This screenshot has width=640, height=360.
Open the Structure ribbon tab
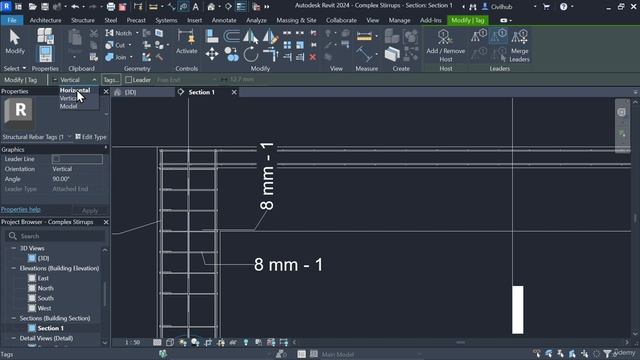tap(83, 20)
